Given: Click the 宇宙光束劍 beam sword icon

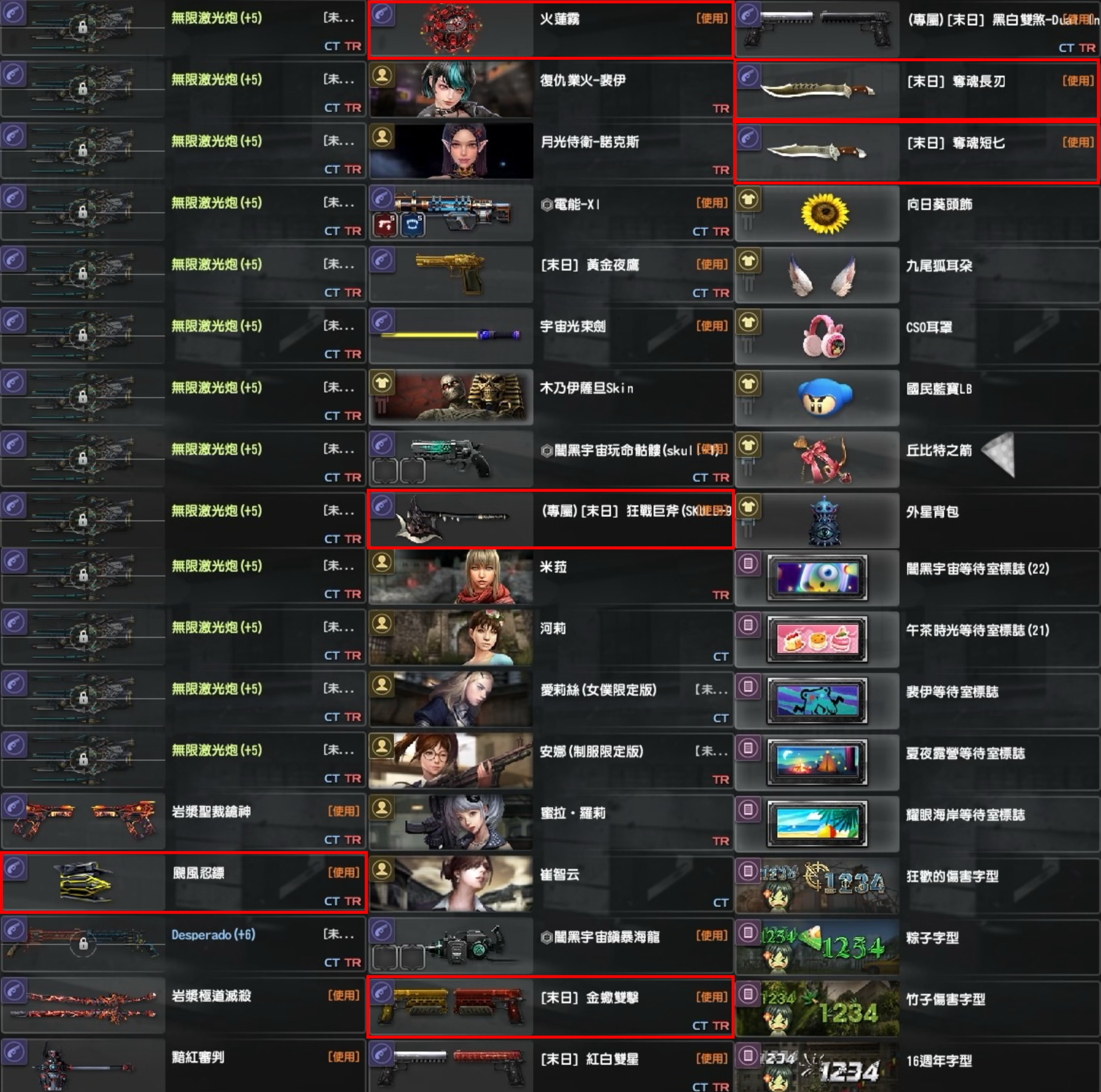Looking at the screenshot, I should pyautogui.click(x=450, y=335).
